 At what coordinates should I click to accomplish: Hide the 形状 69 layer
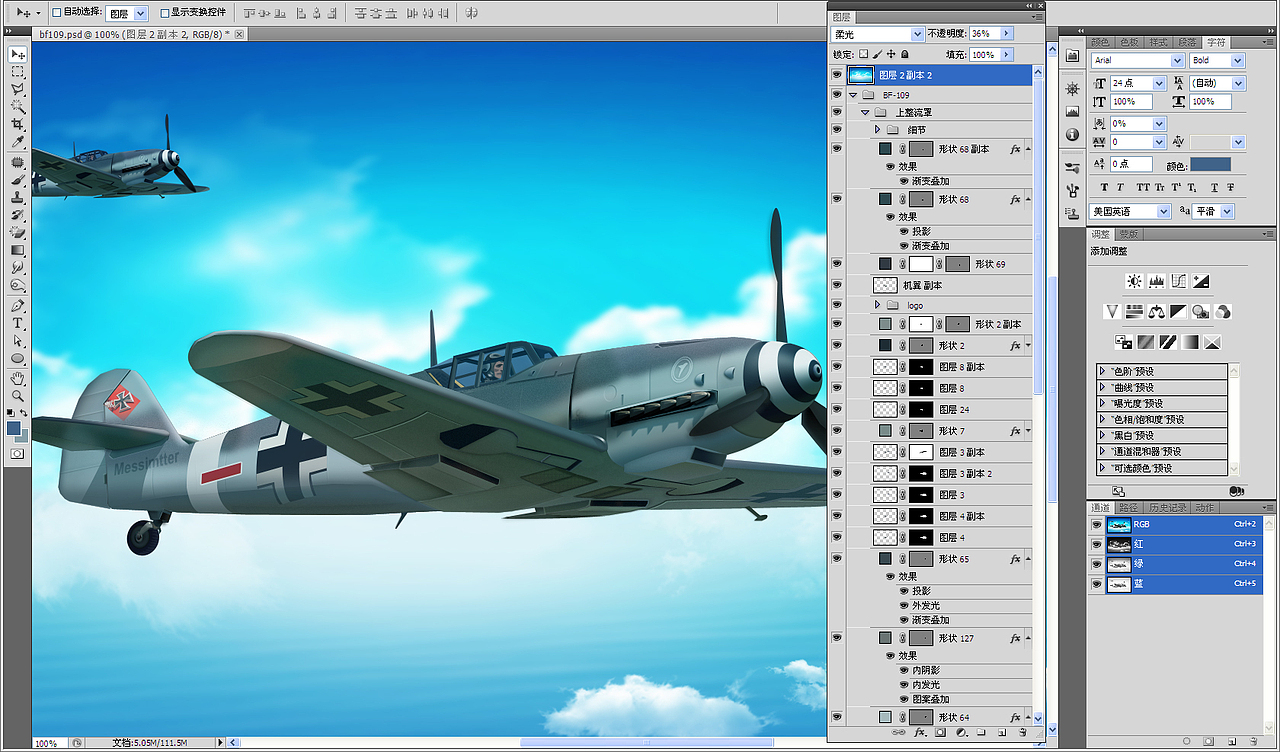point(837,263)
